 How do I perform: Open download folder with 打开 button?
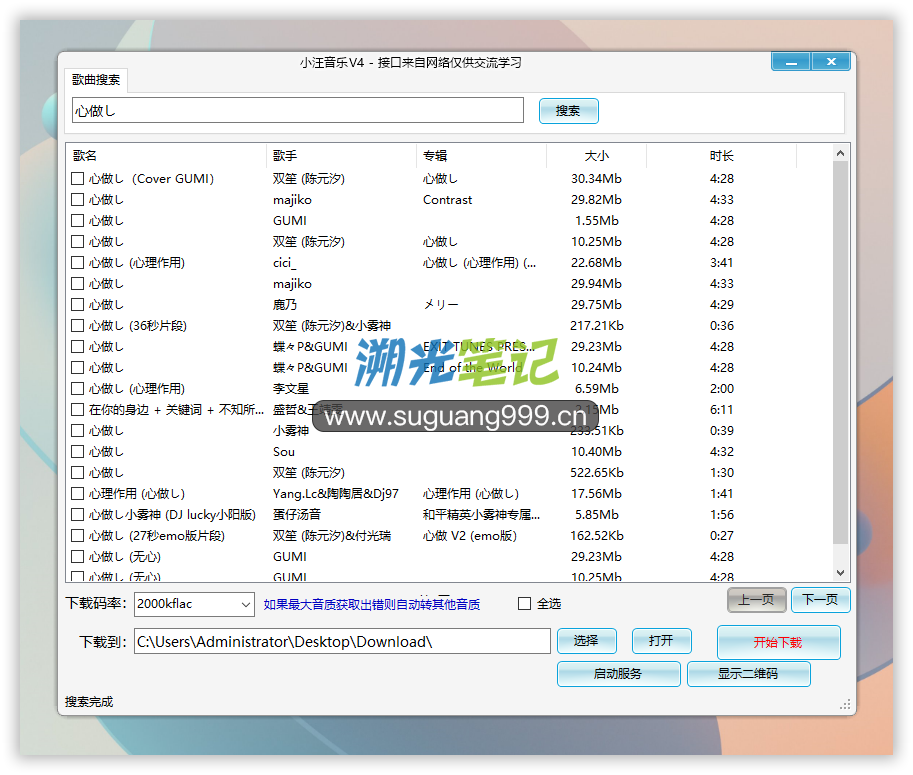pyautogui.click(x=661, y=641)
